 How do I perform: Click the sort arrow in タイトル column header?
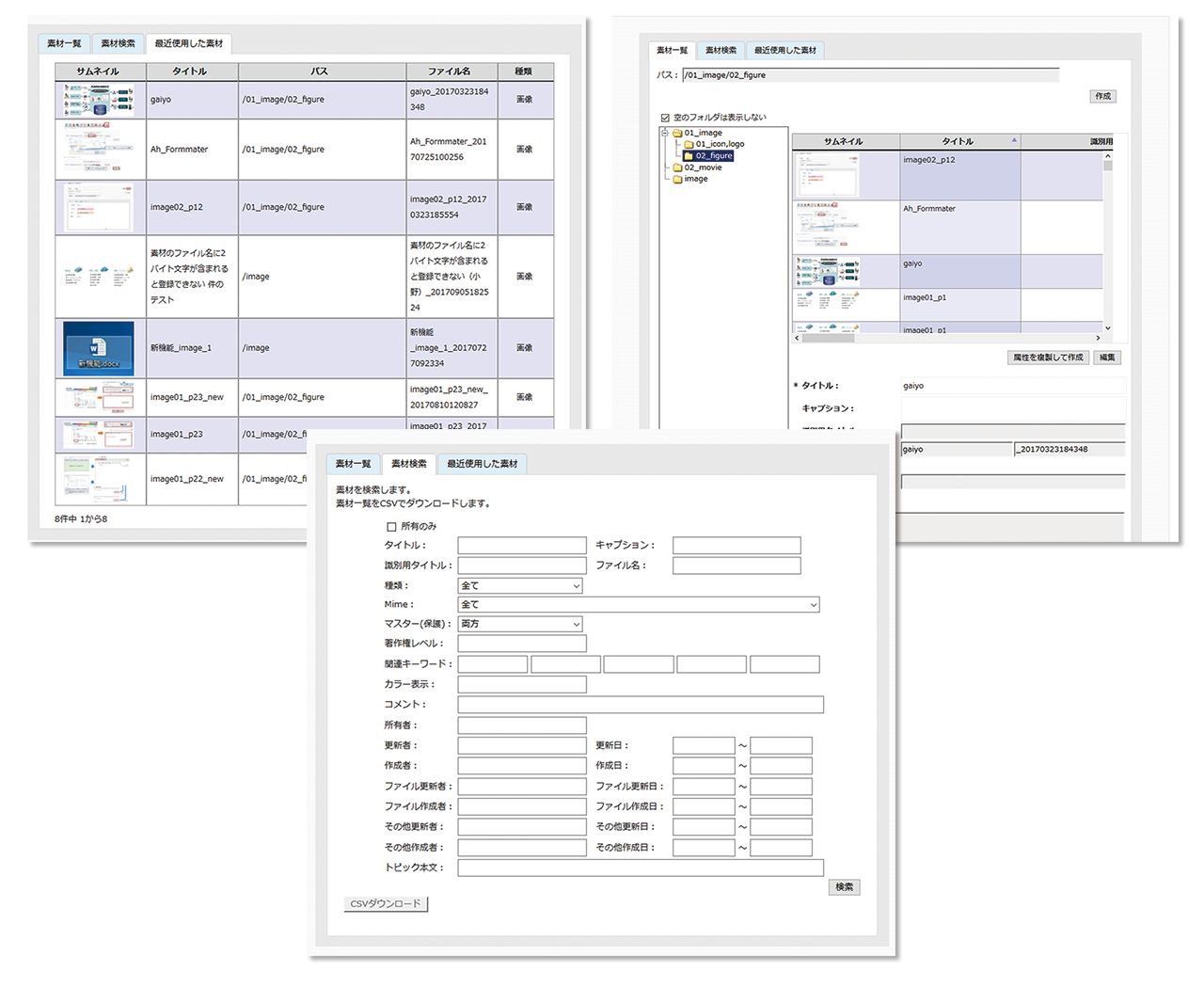(1014, 140)
